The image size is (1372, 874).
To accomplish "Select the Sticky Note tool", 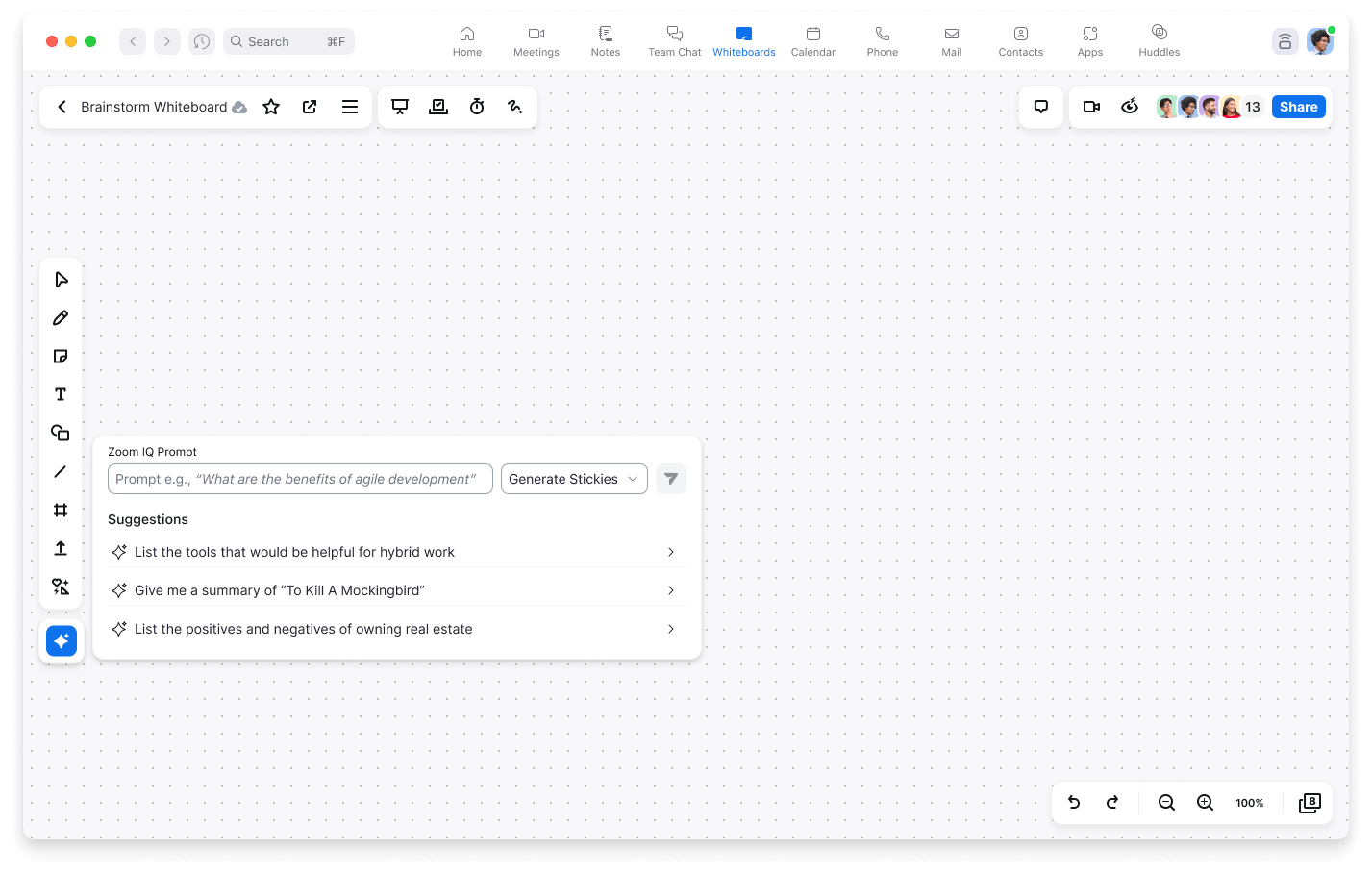I will (x=61, y=357).
